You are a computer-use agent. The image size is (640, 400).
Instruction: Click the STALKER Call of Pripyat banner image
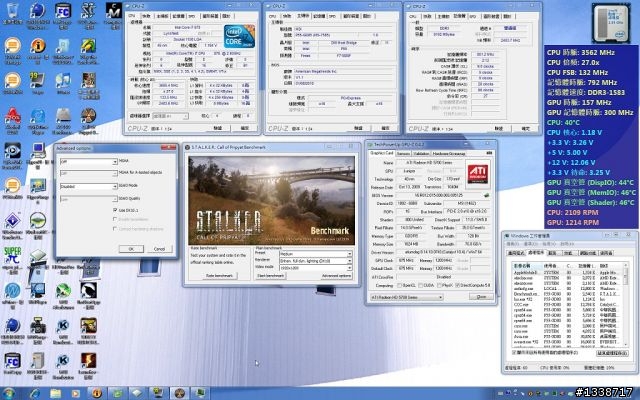coord(271,201)
